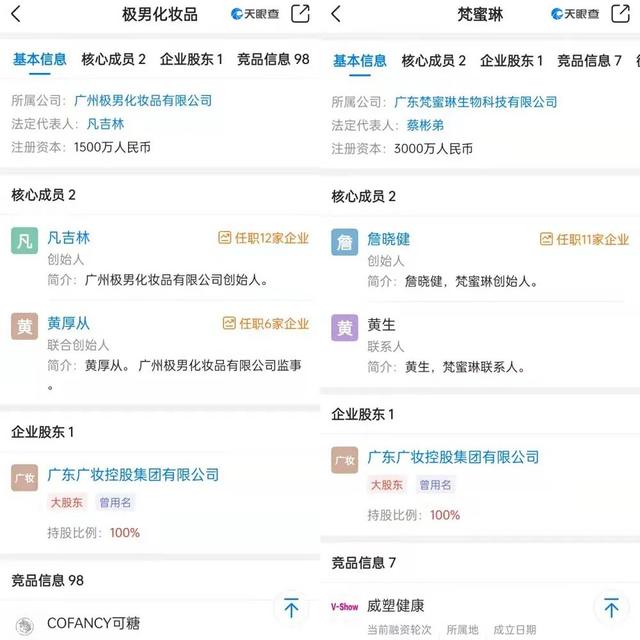This screenshot has width=640, height=640.
Task: Tap V-Show logo of 威塑健康
Action: click(x=344, y=607)
